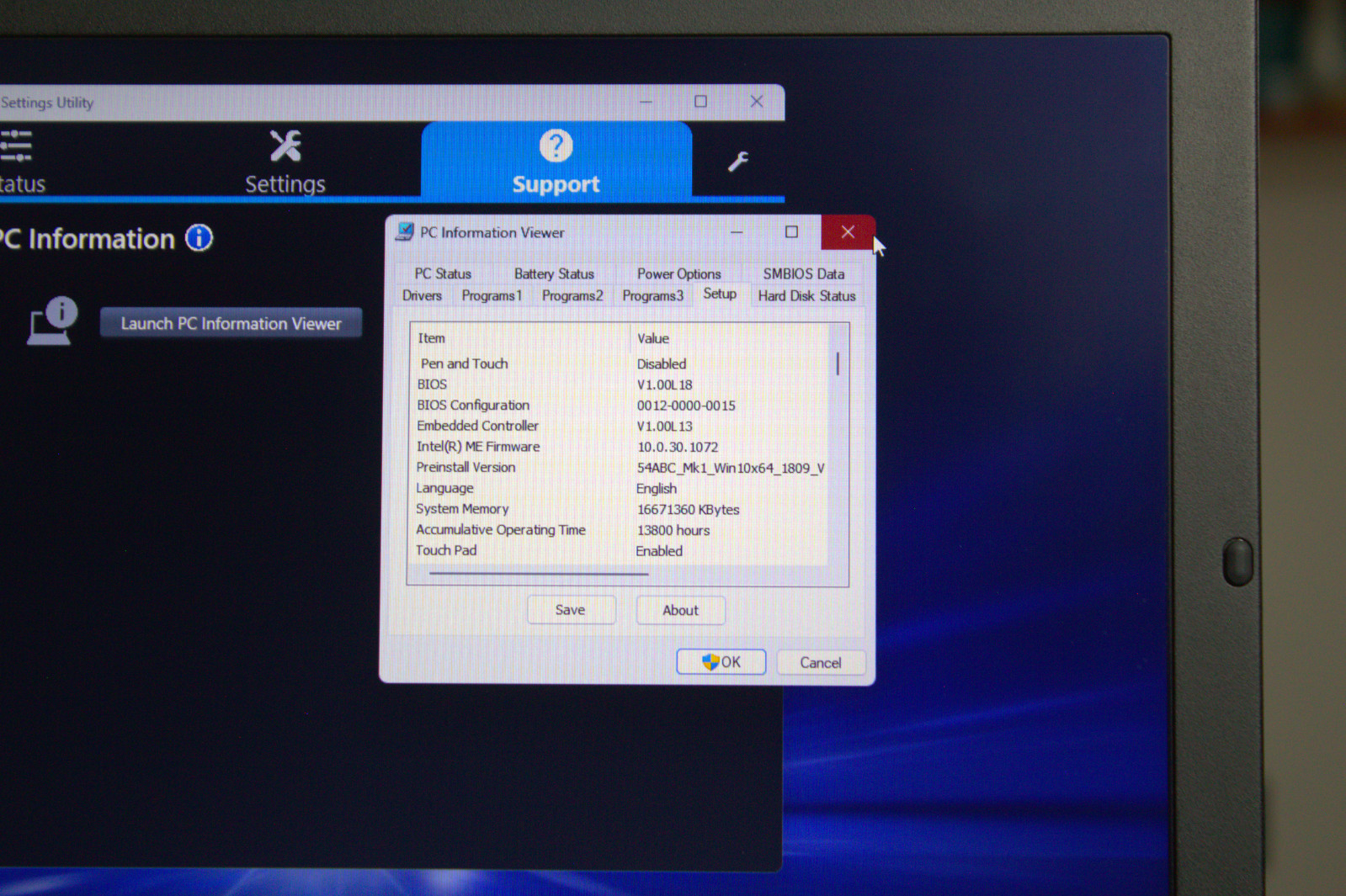1346x896 pixels.
Task: Open the Battery Status tab
Action: (554, 273)
